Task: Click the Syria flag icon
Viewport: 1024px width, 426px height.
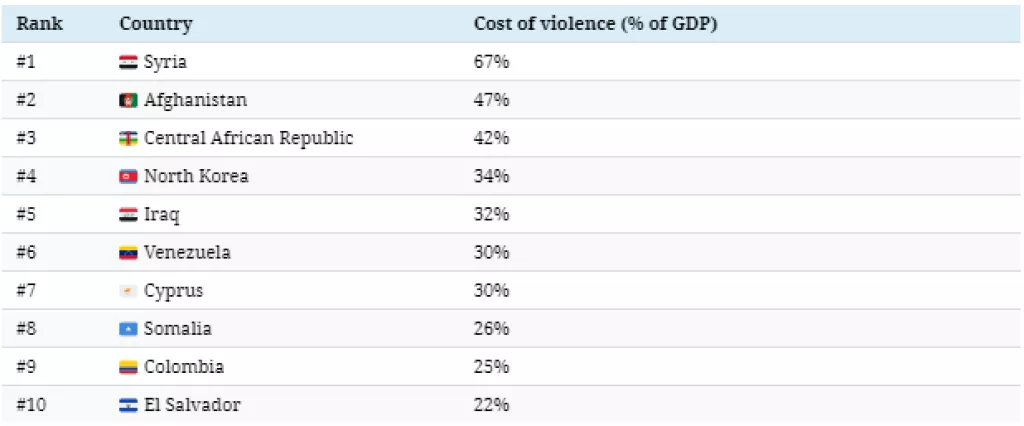Action: point(128,62)
